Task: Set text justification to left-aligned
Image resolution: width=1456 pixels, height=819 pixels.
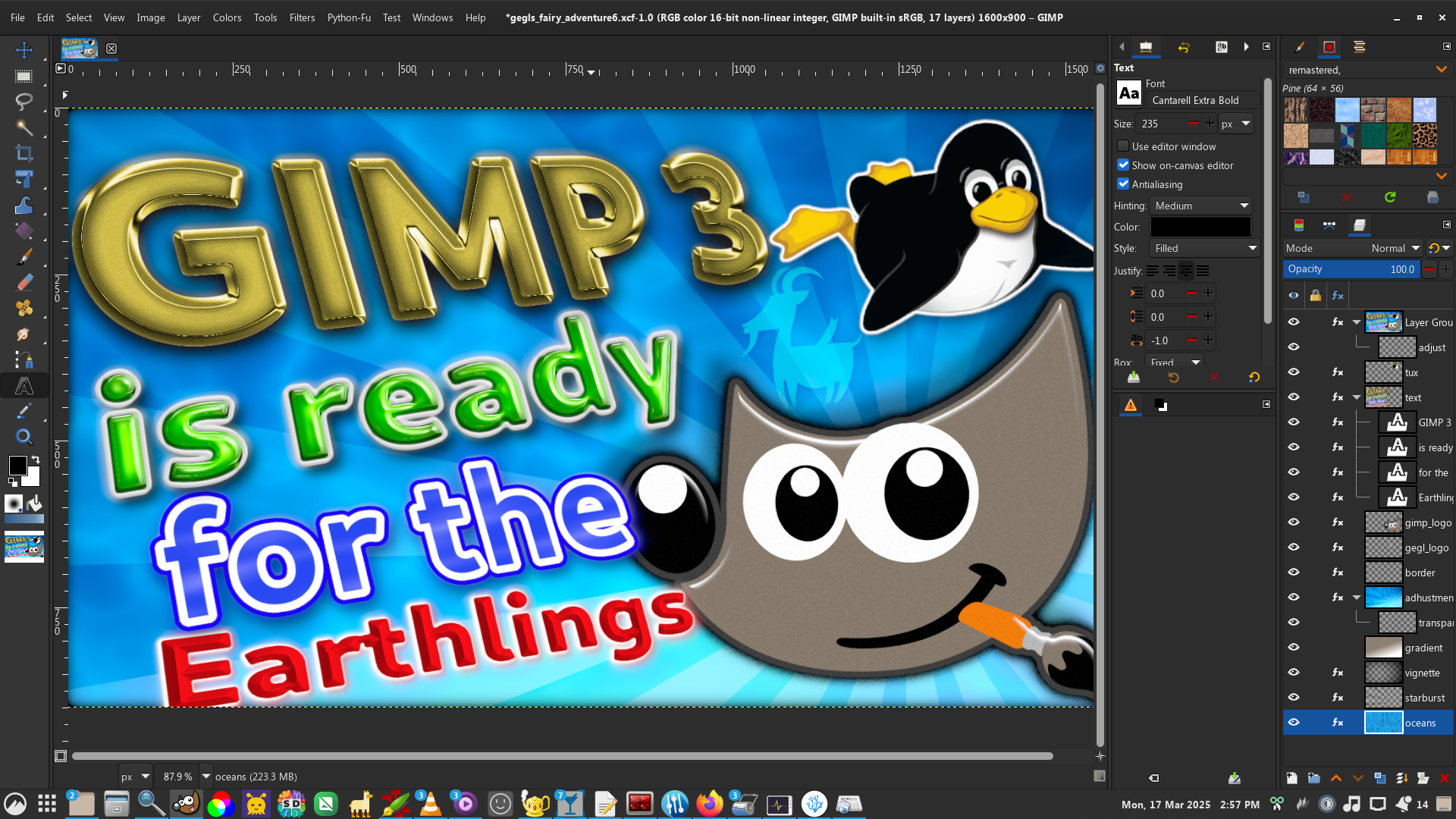Action: pyautogui.click(x=1153, y=271)
